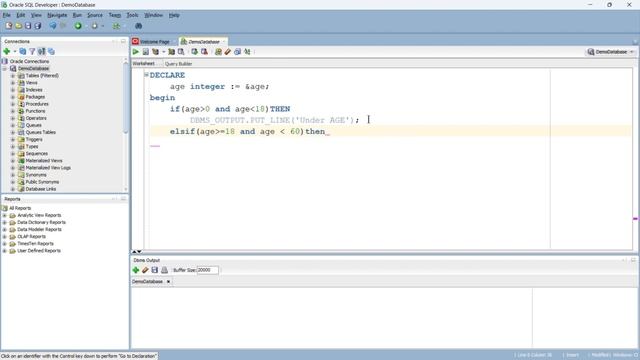Open the SQL Worksheet icon in main toolbar
Image resolution: width=640 pixels, height=360 pixels.
click(x=116, y=26)
